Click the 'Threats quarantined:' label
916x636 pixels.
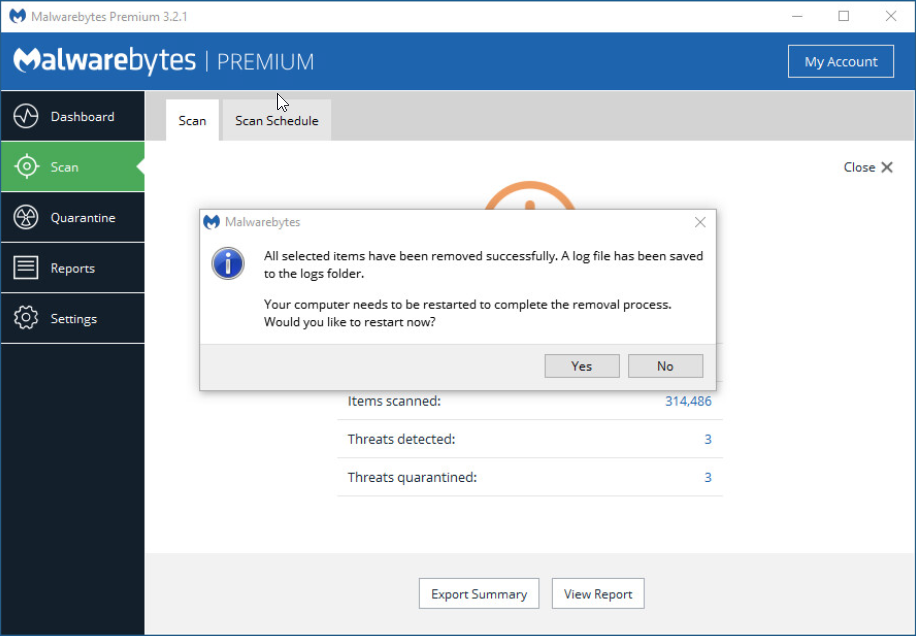412,477
